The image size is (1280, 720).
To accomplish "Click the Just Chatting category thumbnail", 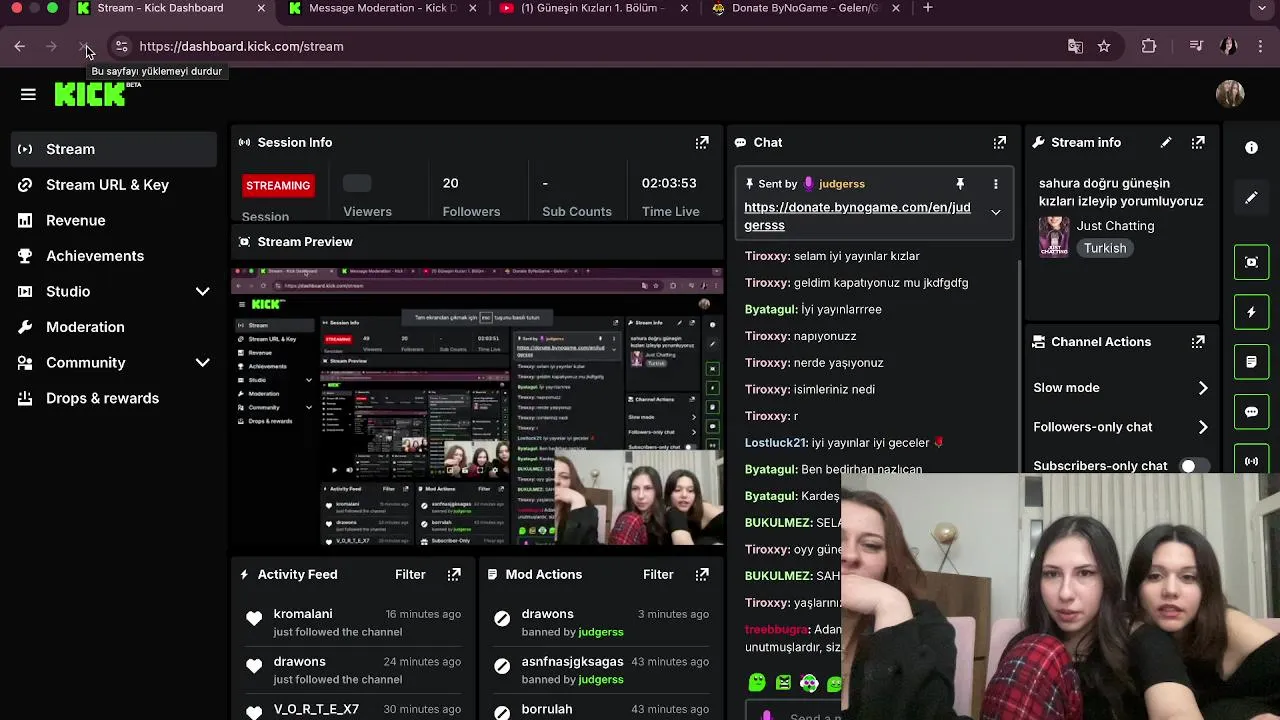I will 1054,237.
